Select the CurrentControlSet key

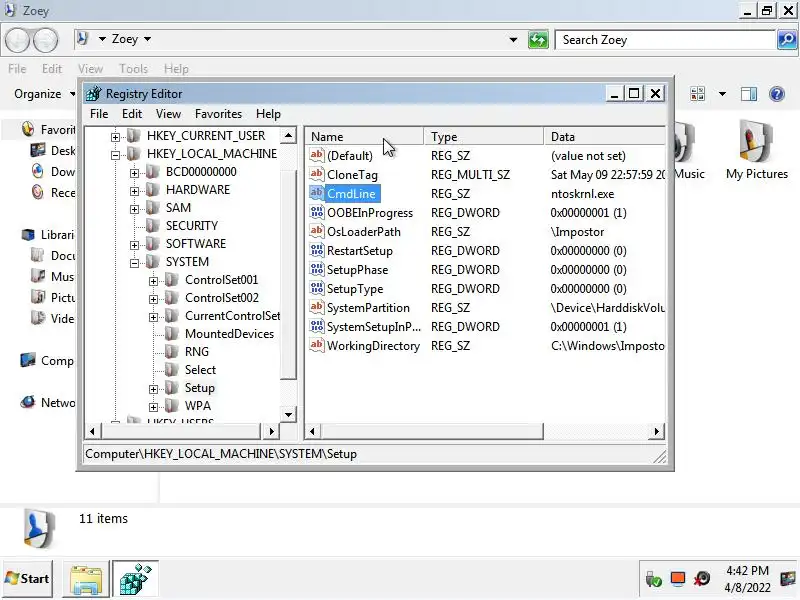(x=232, y=316)
